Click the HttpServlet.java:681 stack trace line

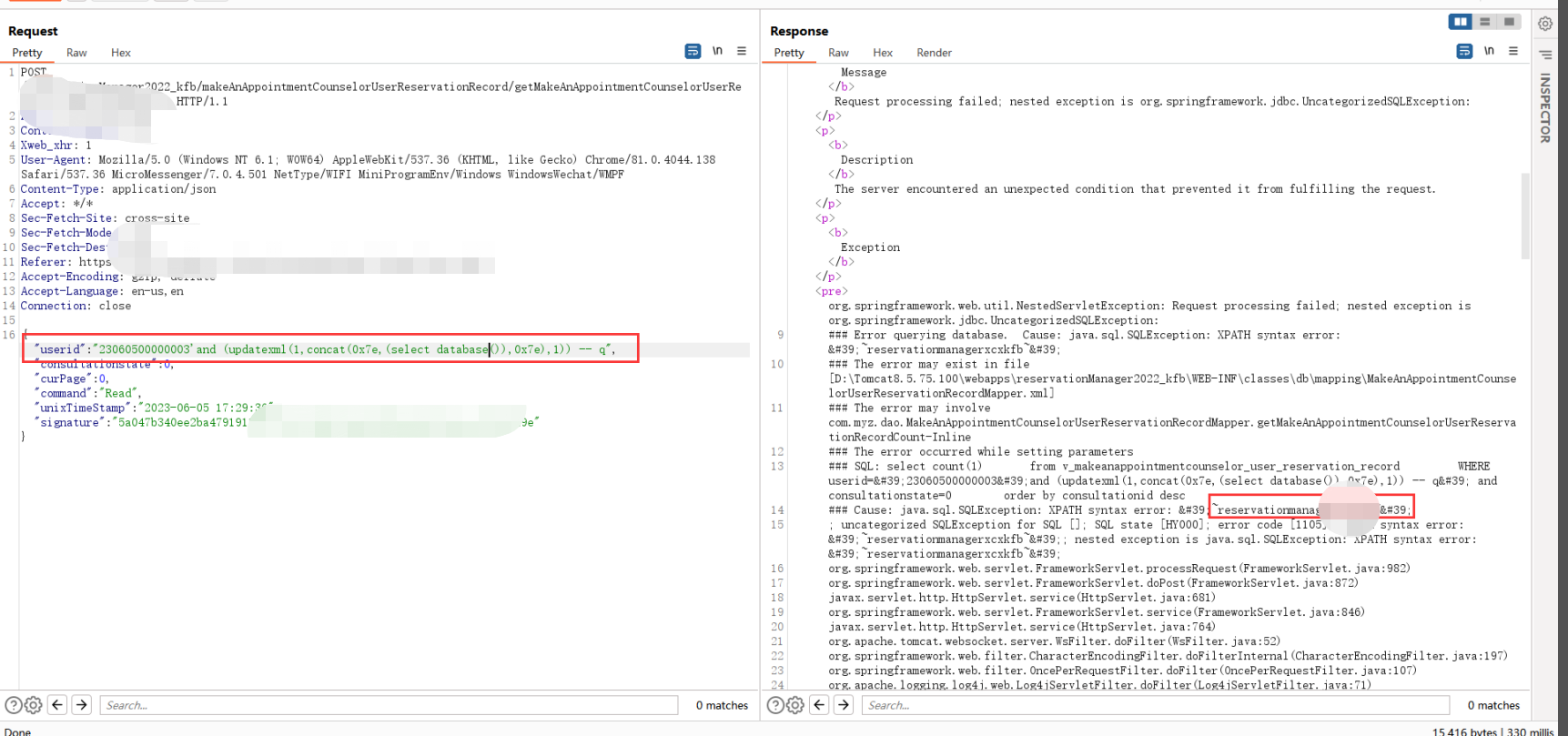click(x=1021, y=598)
